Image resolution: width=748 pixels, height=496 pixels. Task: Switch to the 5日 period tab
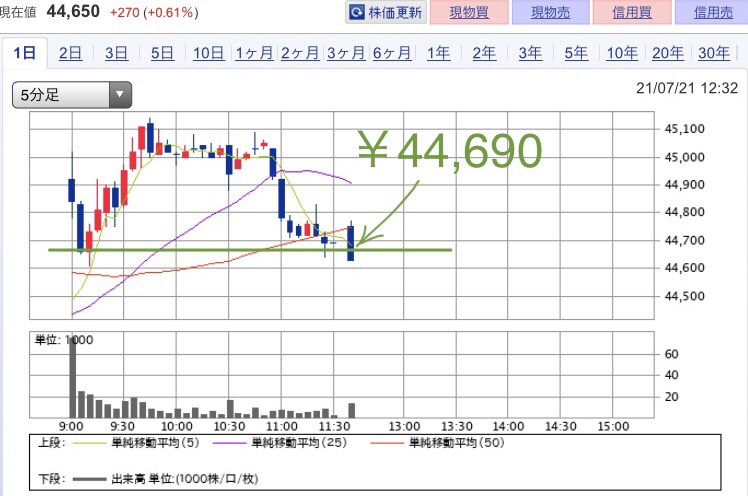162,52
